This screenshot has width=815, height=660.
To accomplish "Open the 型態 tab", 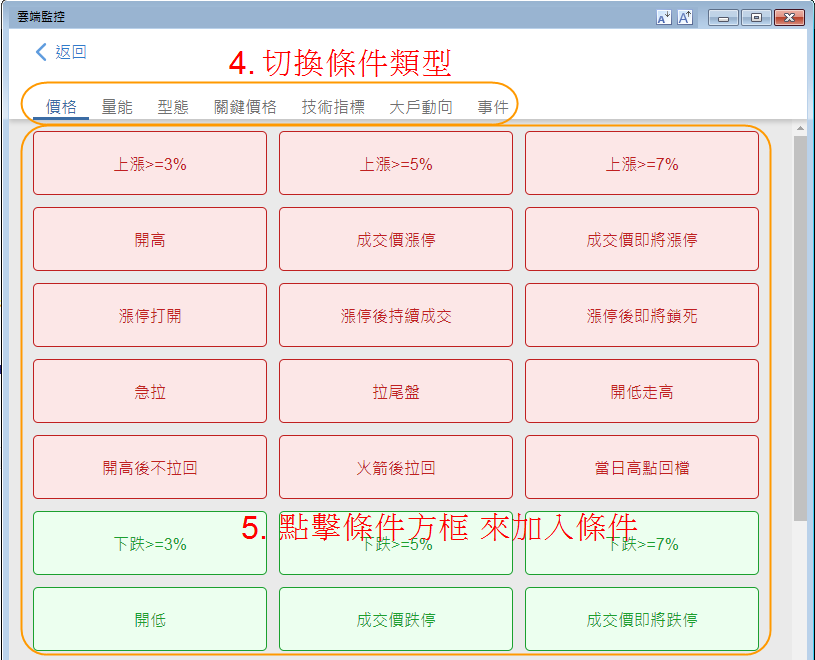I will tap(173, 107).
